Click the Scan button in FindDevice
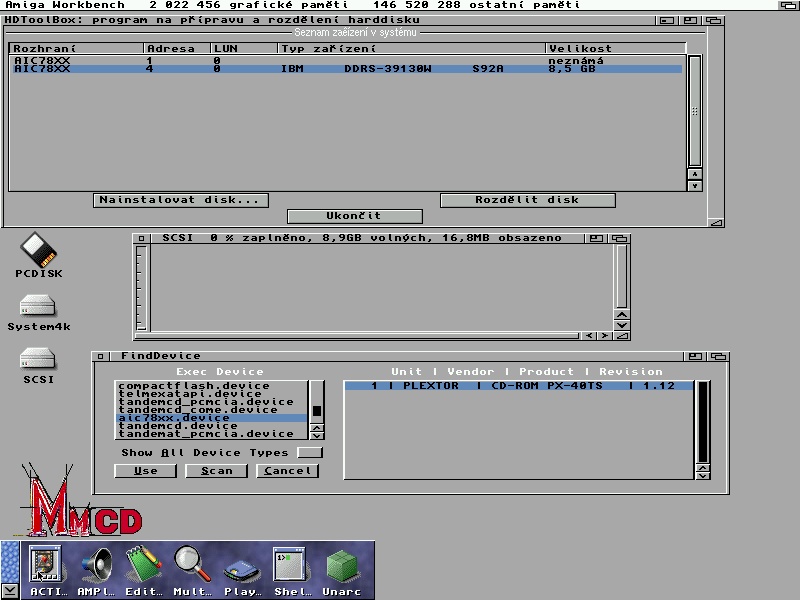Viewport: 800px width, 600px height. (x=216, y=471)
